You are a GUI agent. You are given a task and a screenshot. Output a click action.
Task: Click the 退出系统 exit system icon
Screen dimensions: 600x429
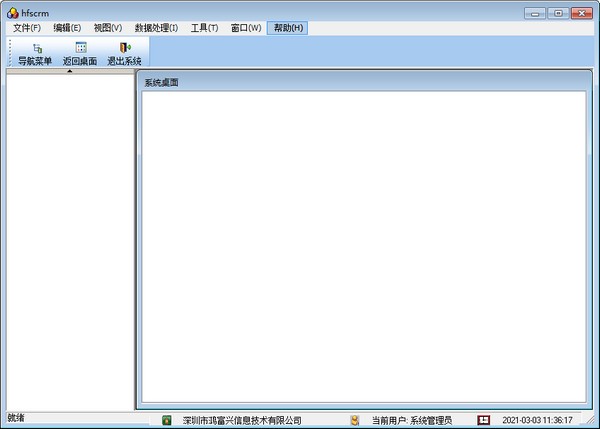pos(125,48)
